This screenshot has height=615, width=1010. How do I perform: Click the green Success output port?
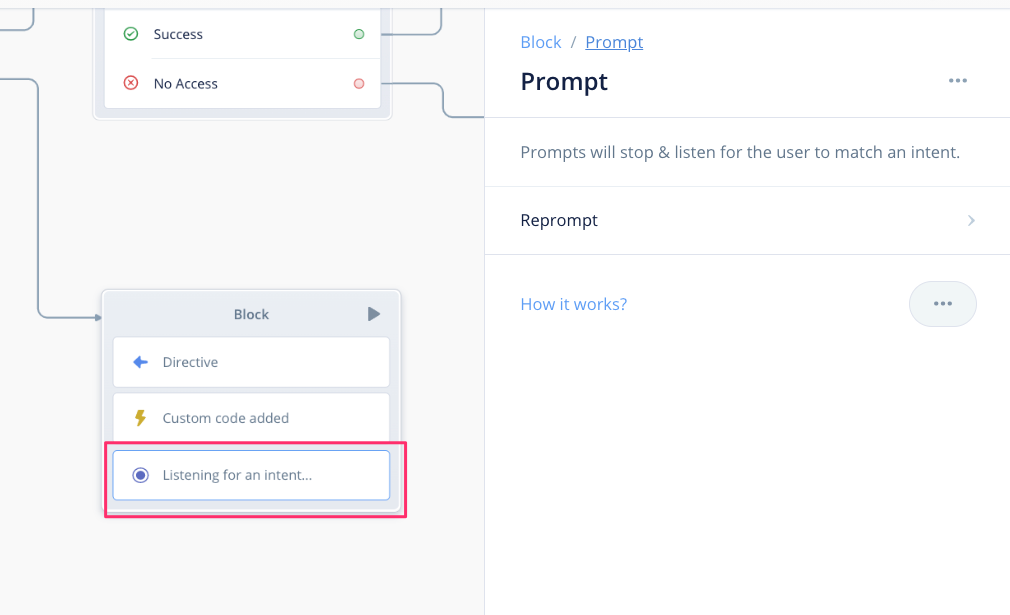pos(359,34)
